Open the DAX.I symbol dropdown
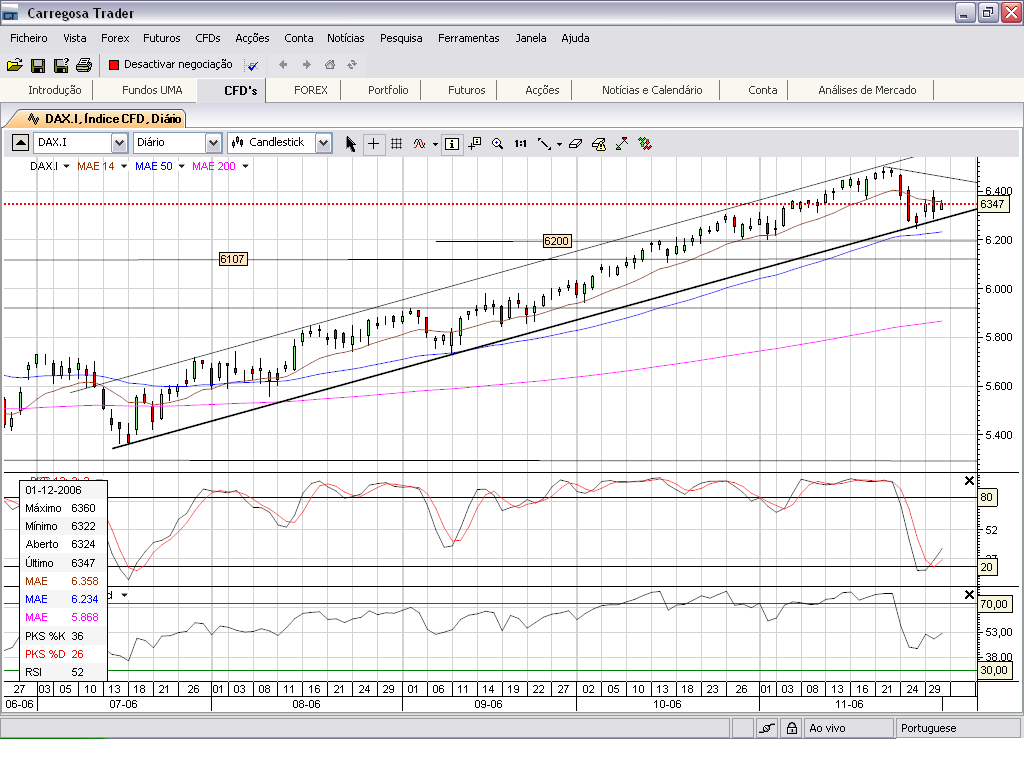Screen dimensions: 1024x768 tap(119, 142)
